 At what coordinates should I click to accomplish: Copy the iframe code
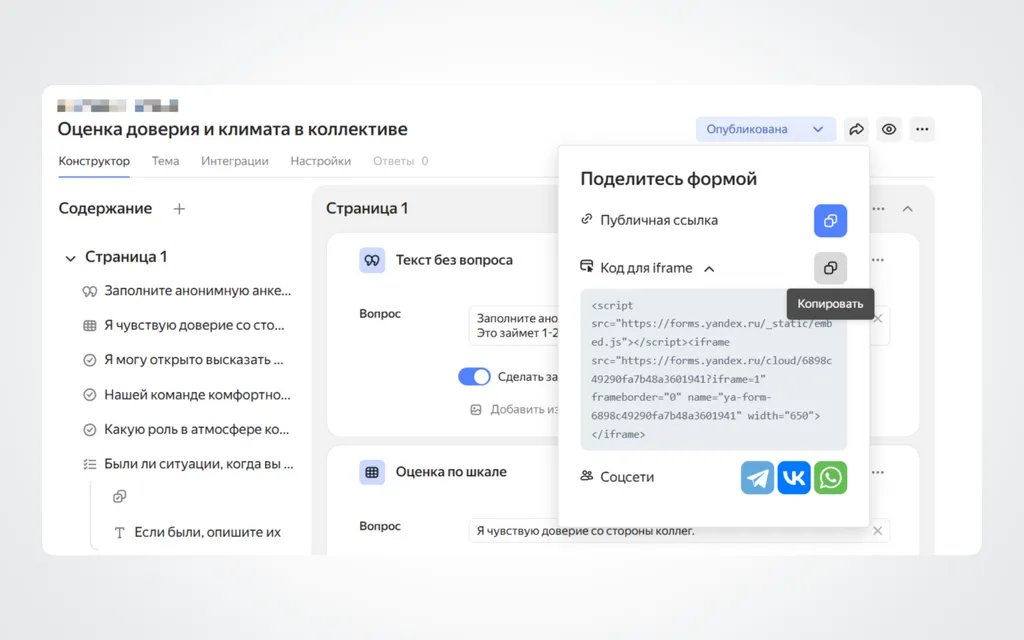point(830,268)
